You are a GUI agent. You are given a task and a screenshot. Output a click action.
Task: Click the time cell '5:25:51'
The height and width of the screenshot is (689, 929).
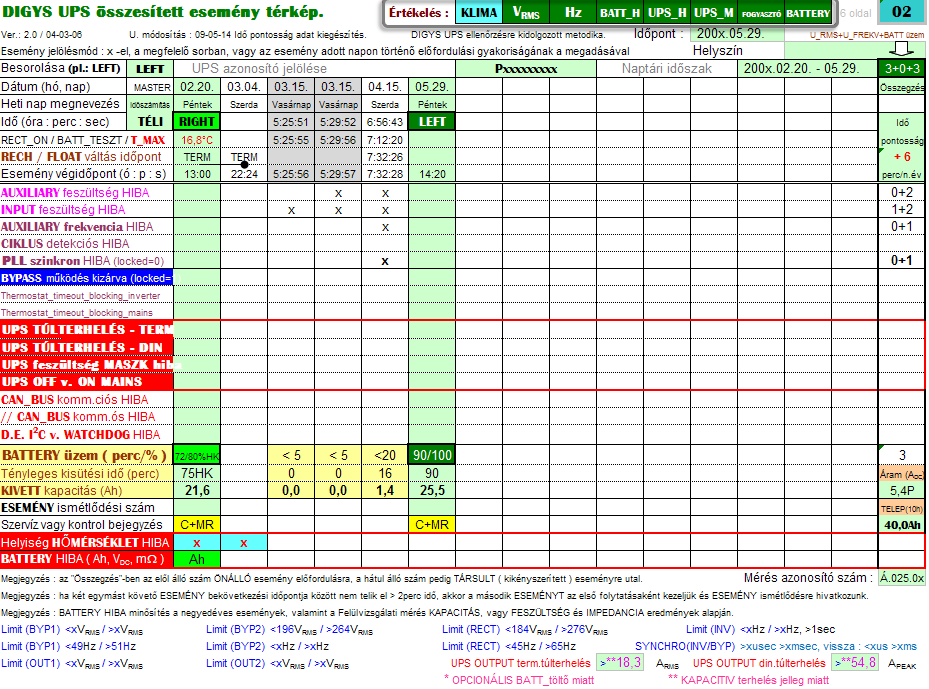tap(291, 122)
